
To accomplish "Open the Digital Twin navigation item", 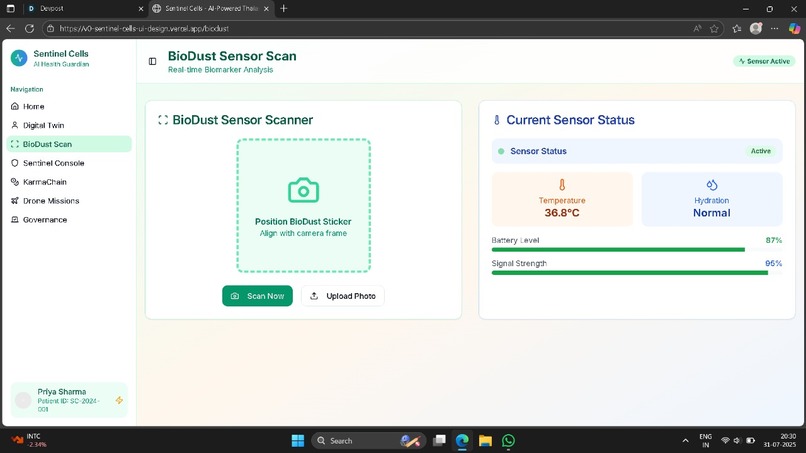I will [x=69, y=125].
